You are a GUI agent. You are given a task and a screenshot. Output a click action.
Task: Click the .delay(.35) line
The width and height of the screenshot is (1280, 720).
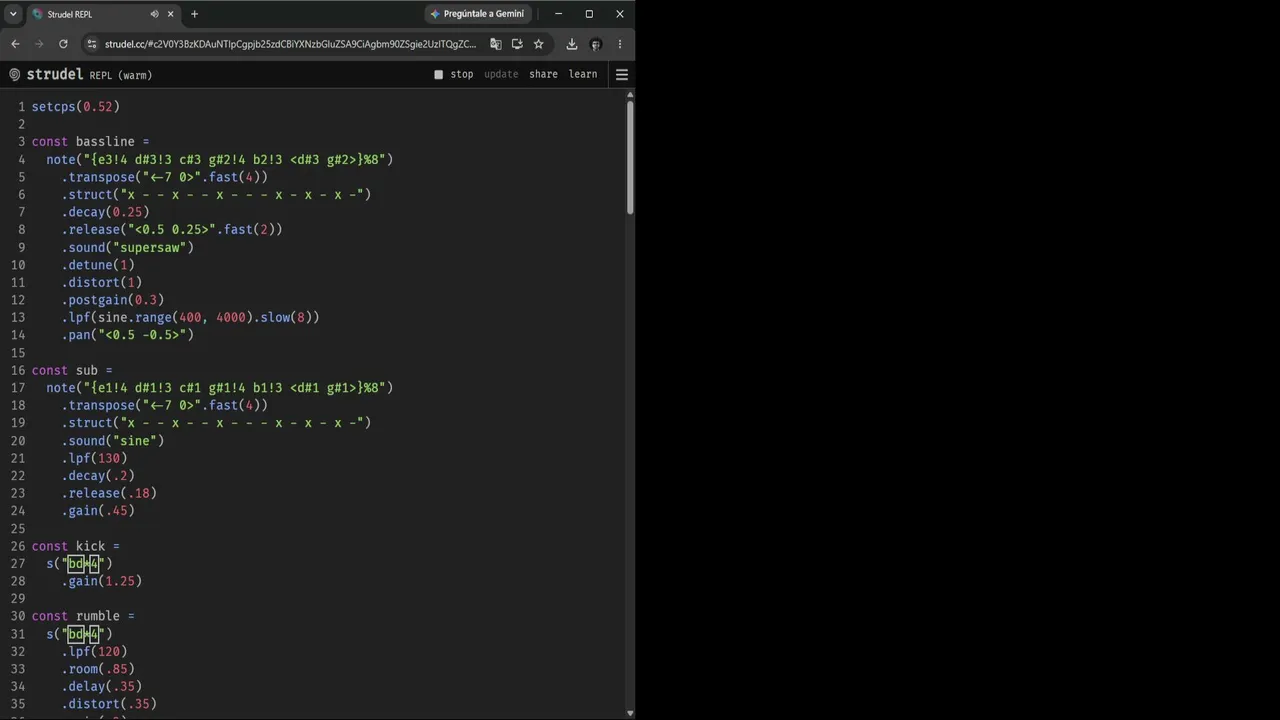(102, 687)
